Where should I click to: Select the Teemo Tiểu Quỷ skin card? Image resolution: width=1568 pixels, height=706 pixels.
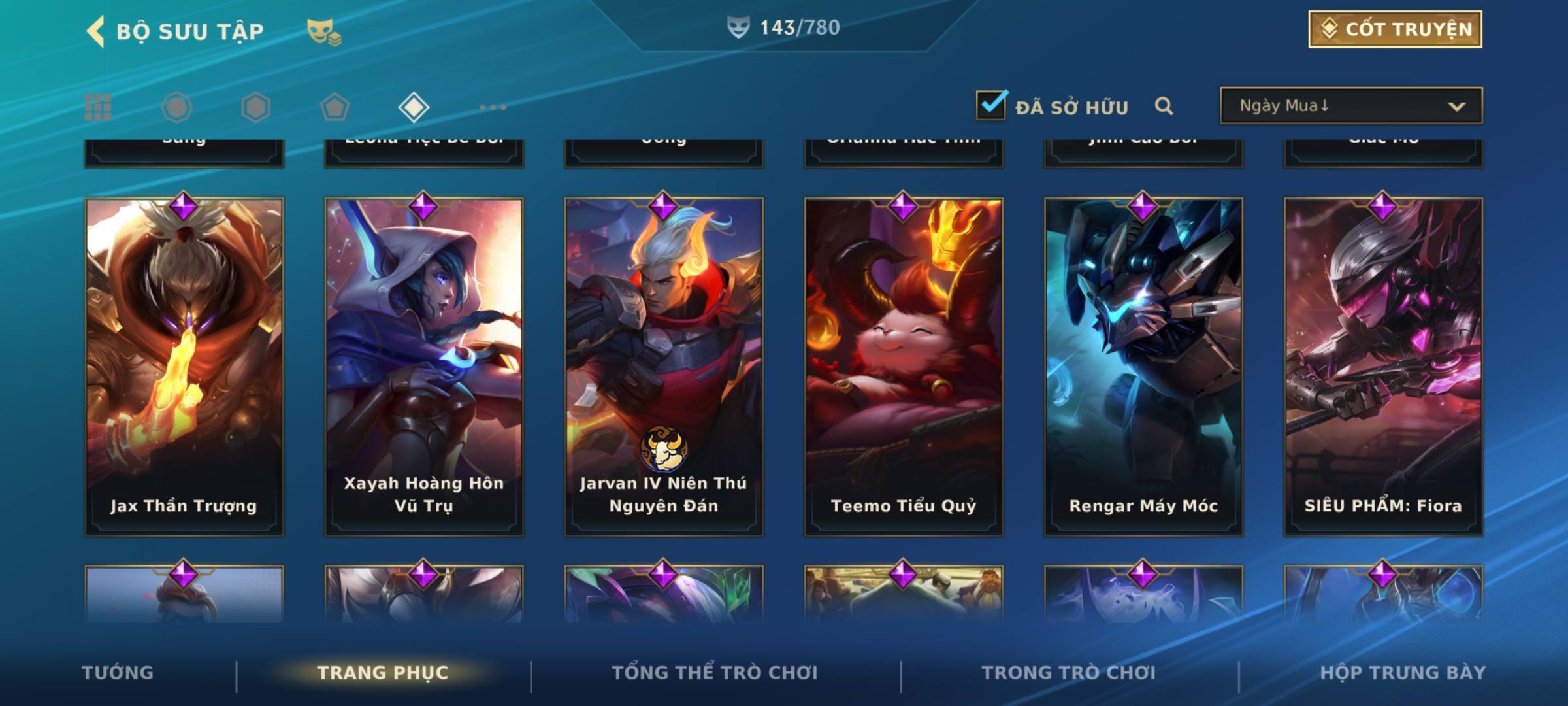coord(904,367)
